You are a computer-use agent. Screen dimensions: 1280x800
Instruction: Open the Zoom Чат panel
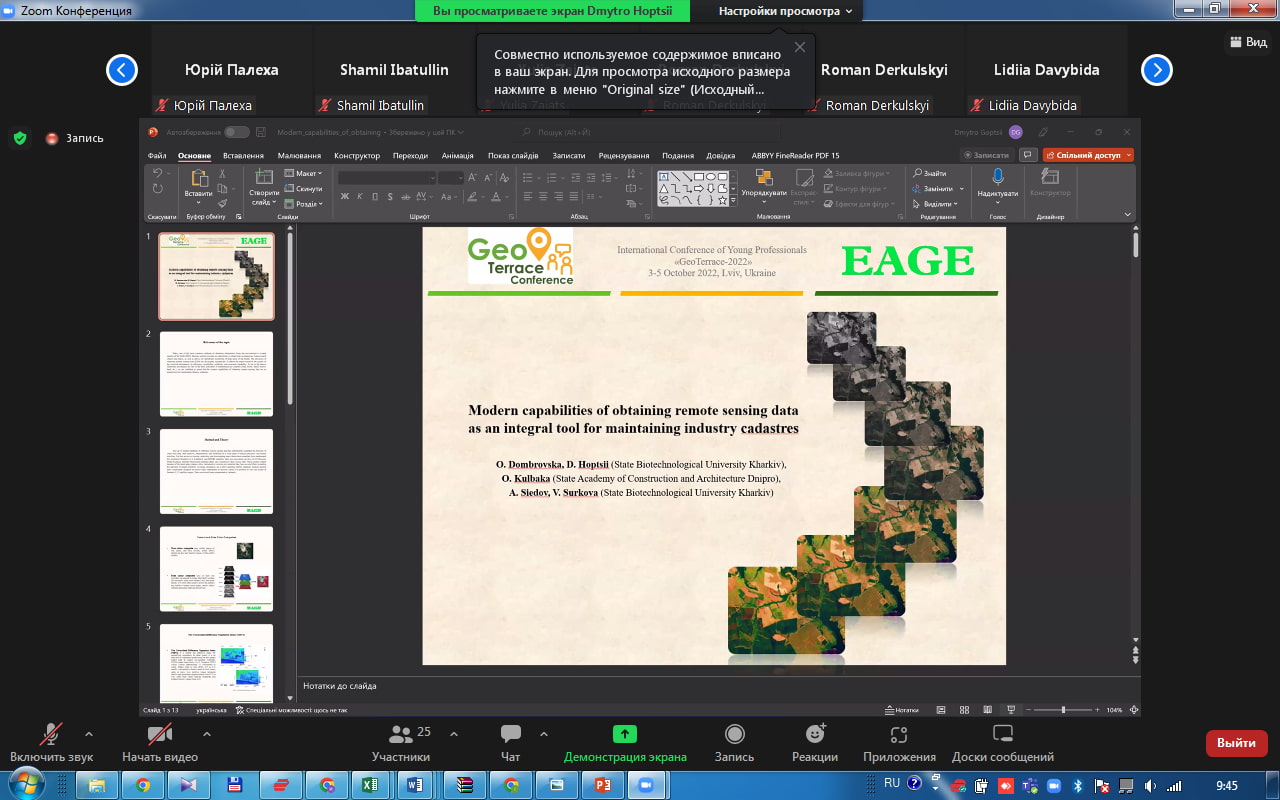[511, 745]
